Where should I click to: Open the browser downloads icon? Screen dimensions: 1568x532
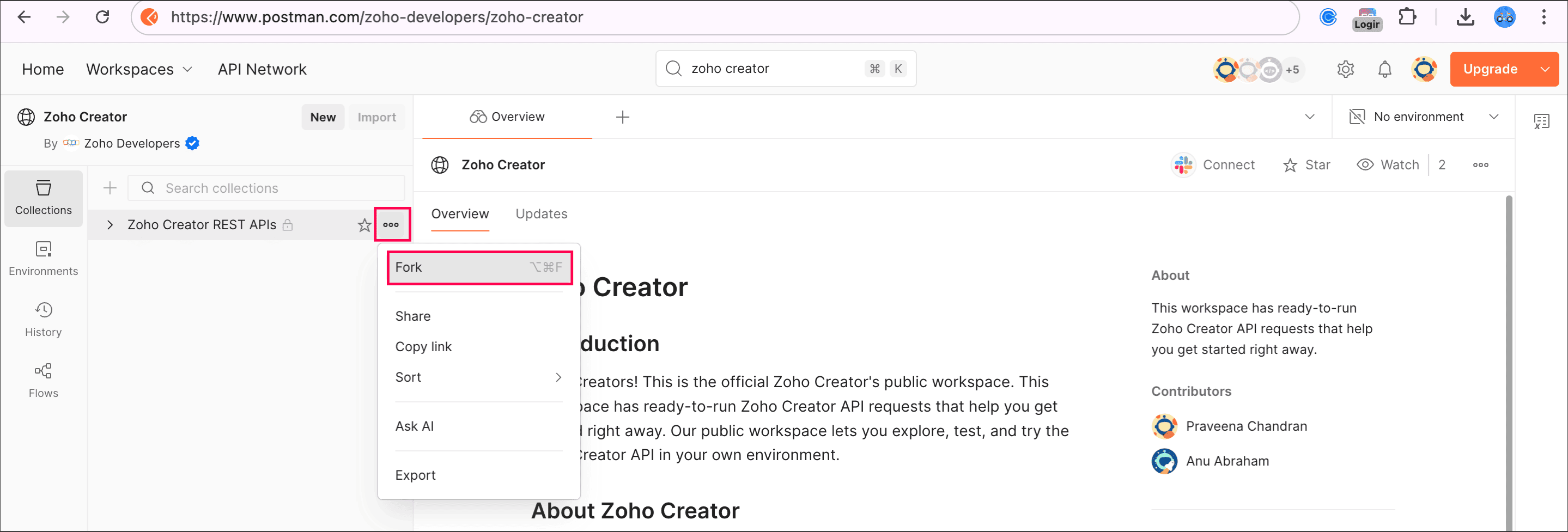click(1465, 17)
